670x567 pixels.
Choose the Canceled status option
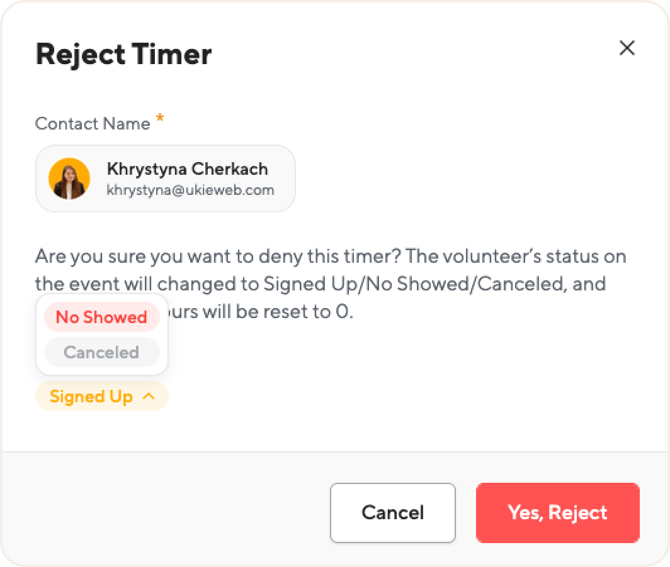click(101, 352)
